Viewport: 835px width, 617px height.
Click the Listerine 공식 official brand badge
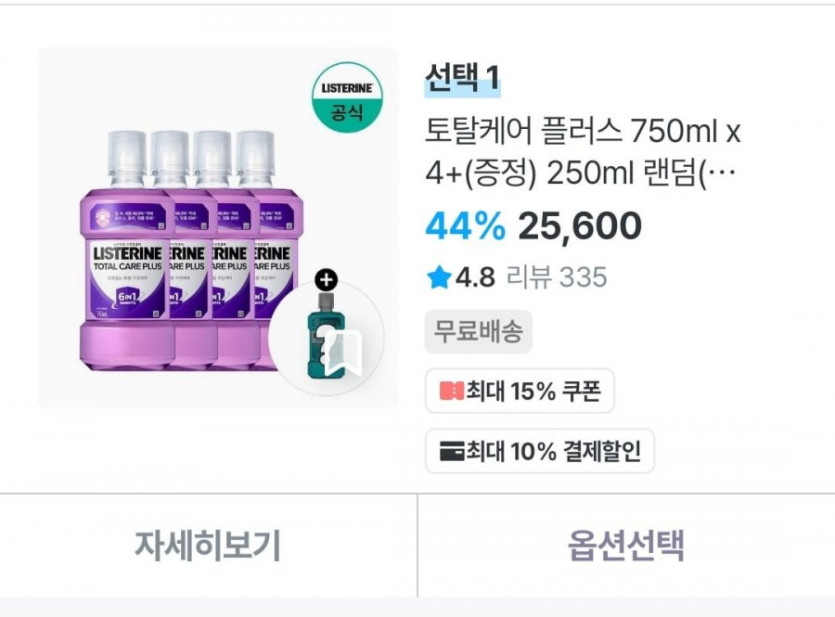point(347,97)
